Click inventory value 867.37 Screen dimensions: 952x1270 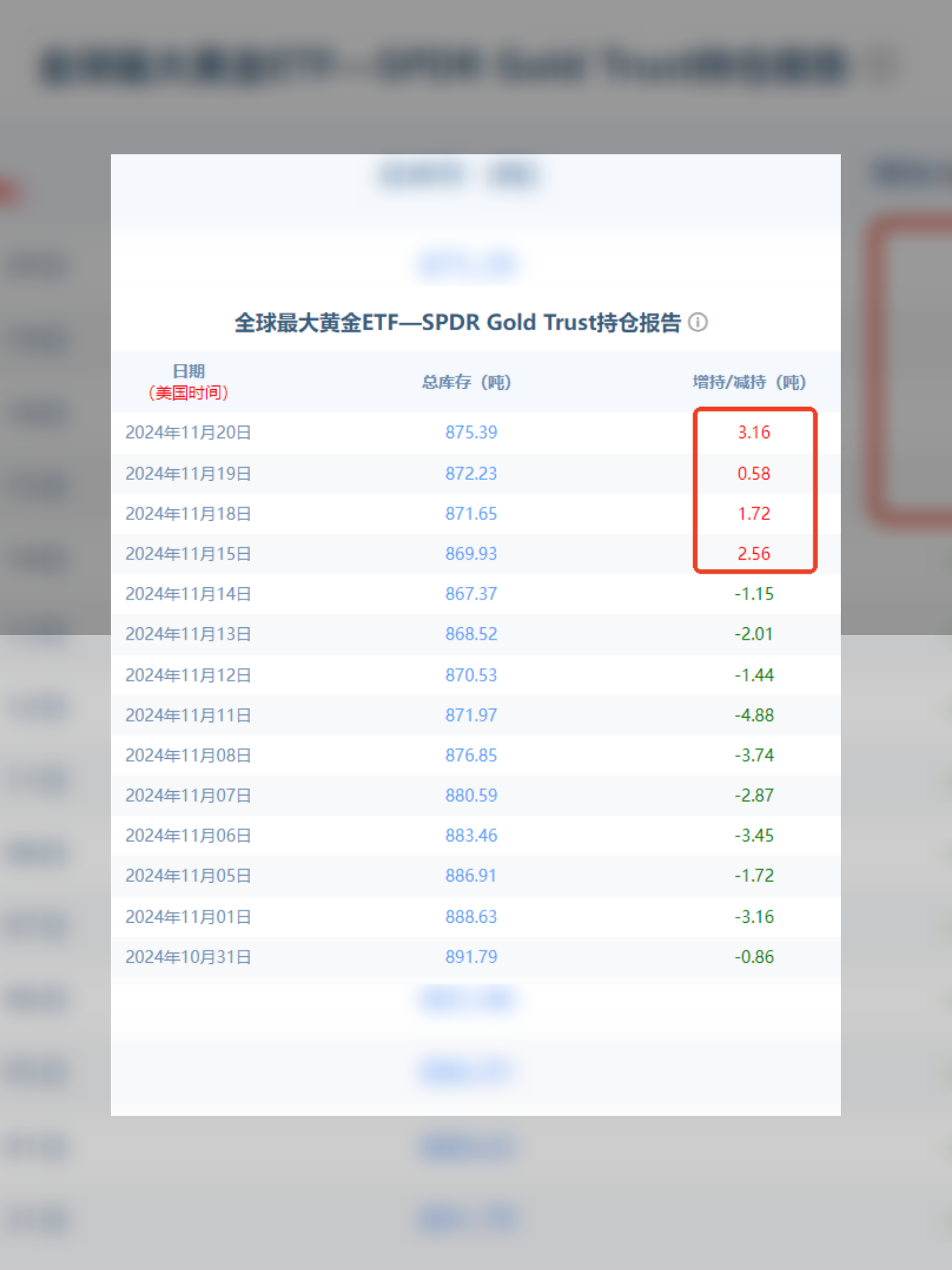(x=471, y=594)
